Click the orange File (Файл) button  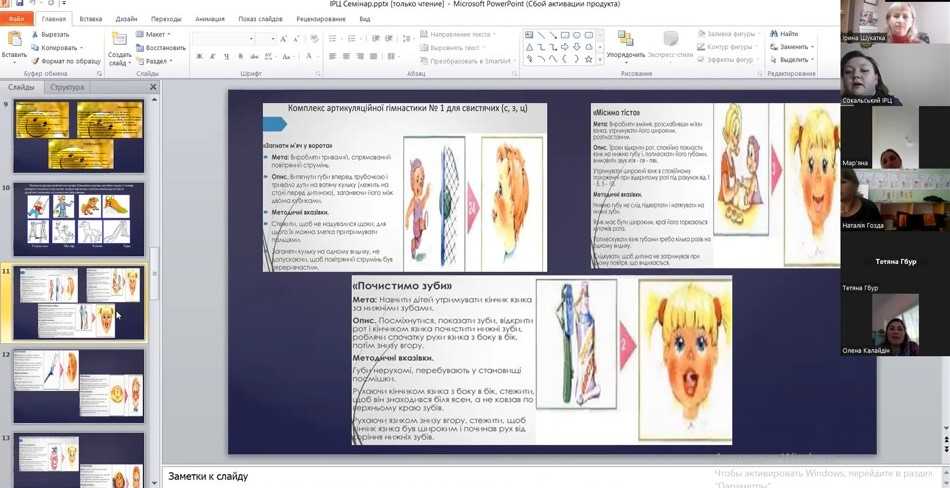tap(17, 18)
